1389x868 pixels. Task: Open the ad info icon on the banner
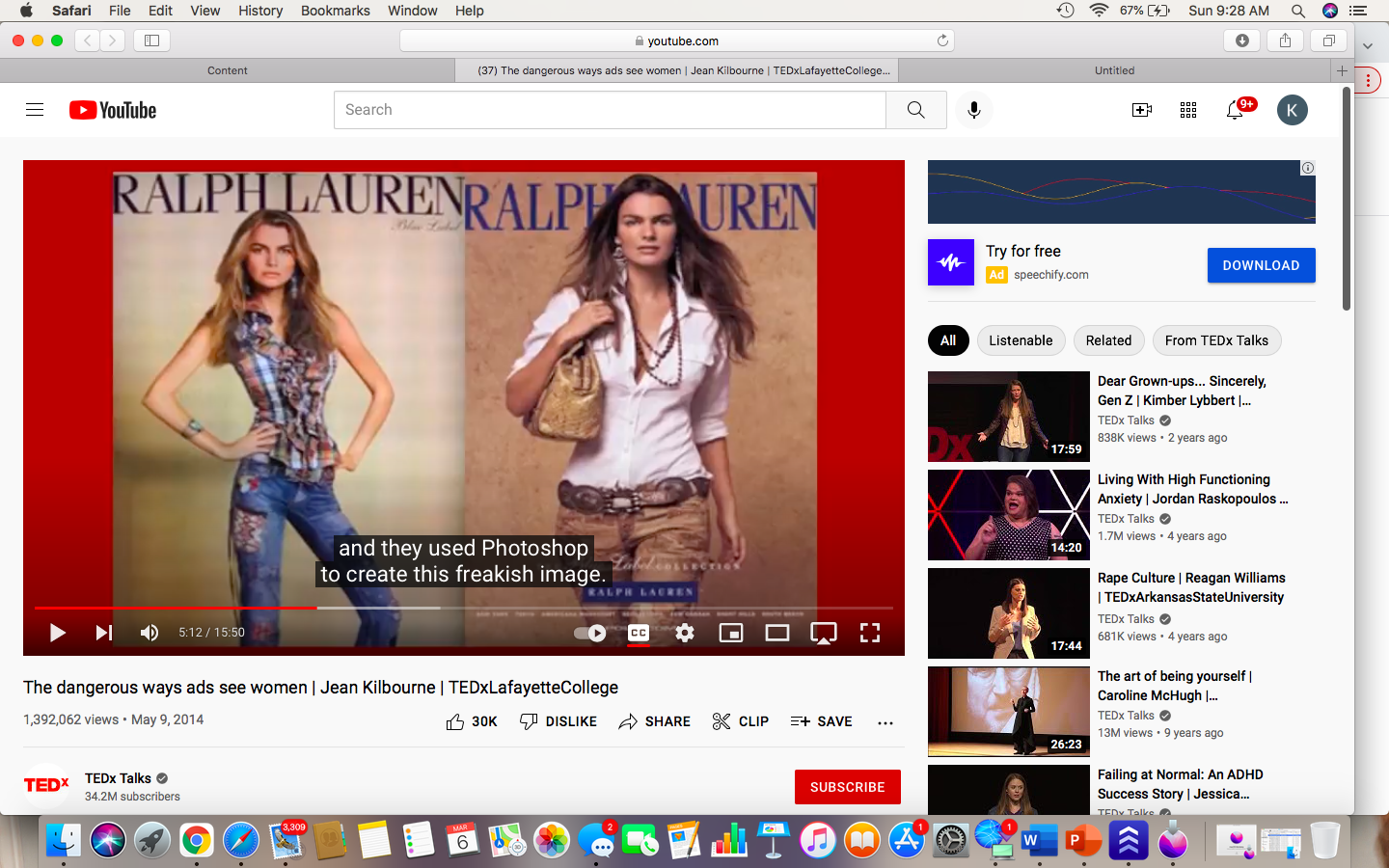(x=1308, y=168)
